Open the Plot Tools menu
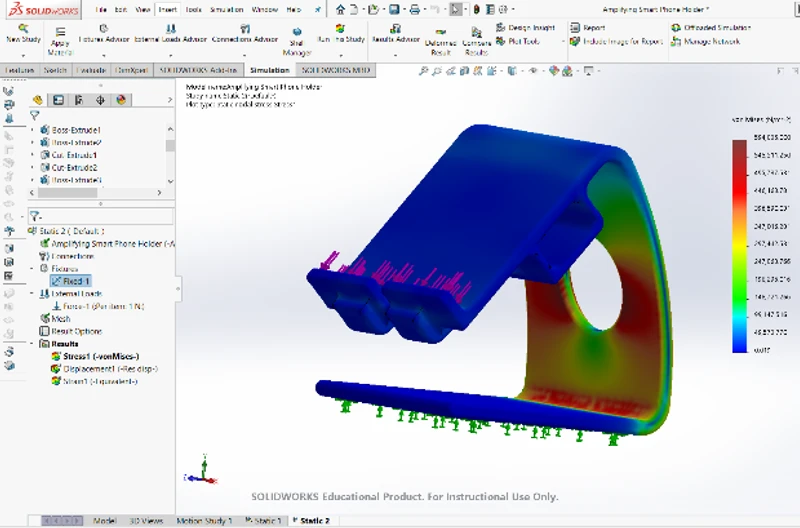The width and height of the screenshot is (800, 528). [517, 41]
